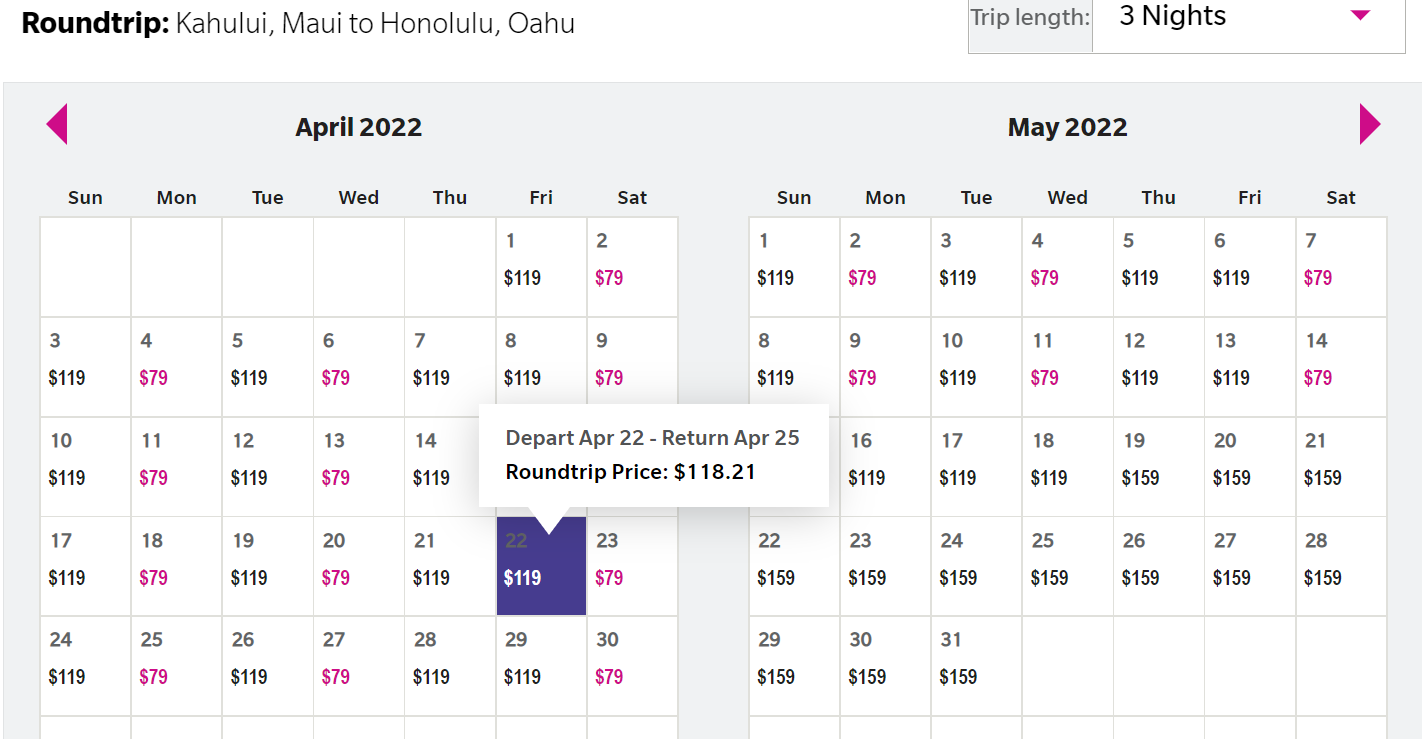Select April 22 highlighted date cell
Image resolution: width=1422 pixels, height=739 pixels.
tap(541, 566)
